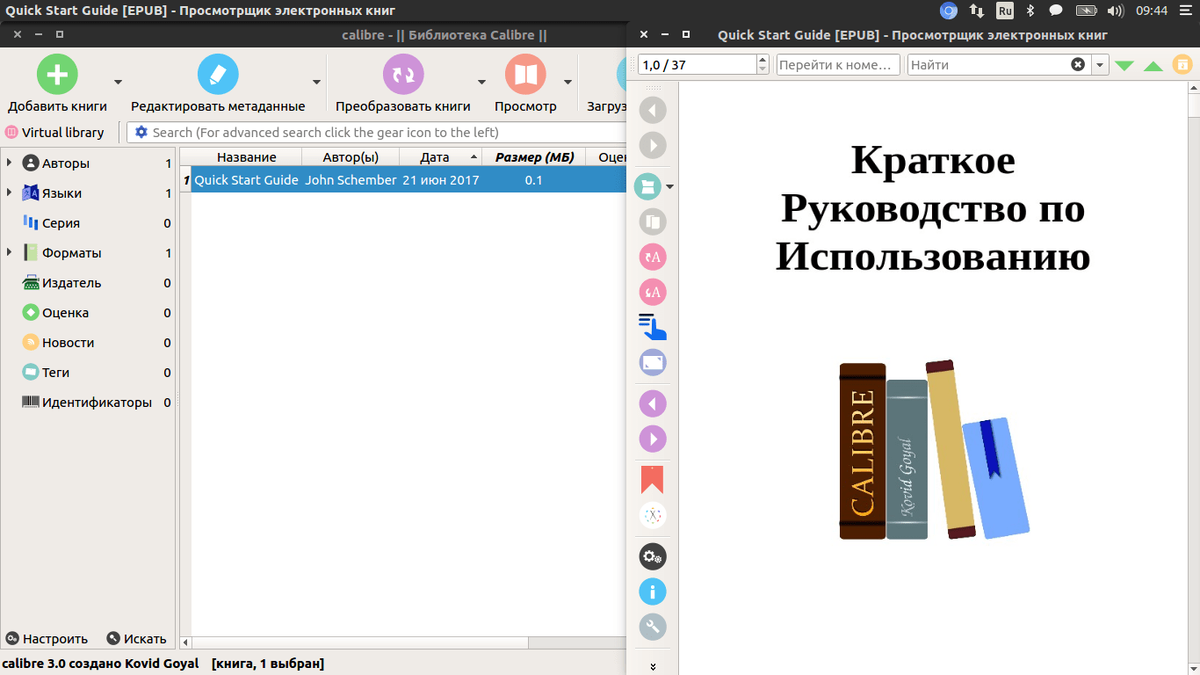1200x675 pixels.
Task: Open the dropdown next to Редактировать метаданные
Action: pyautogui.click(x=316, y=84)
